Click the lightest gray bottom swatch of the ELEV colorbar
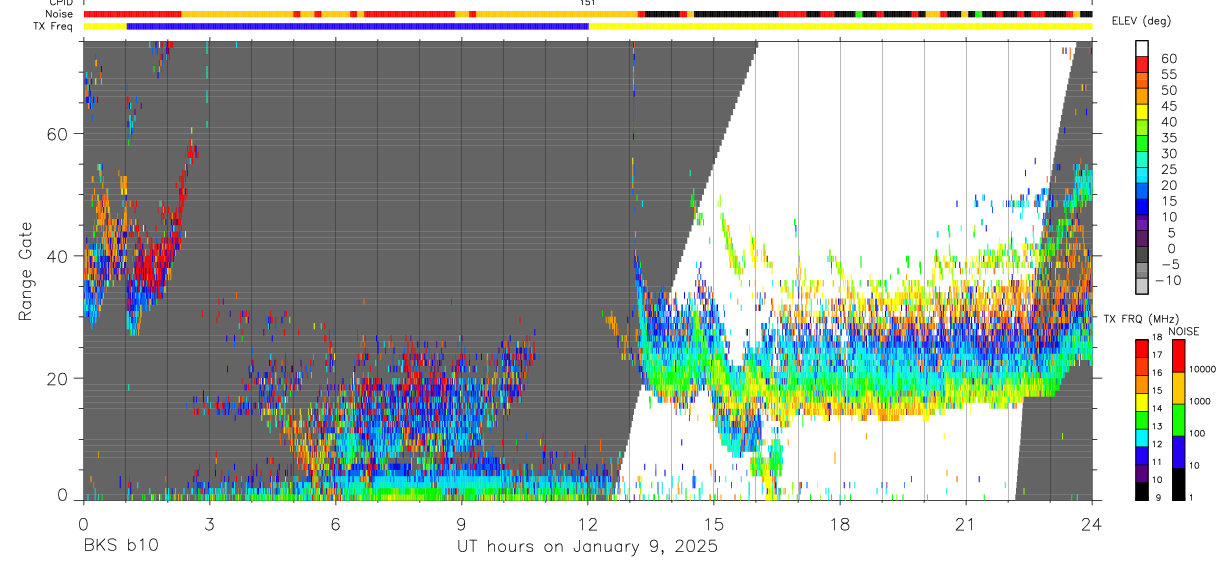The image size is (1228, 567). (1144, 288)
